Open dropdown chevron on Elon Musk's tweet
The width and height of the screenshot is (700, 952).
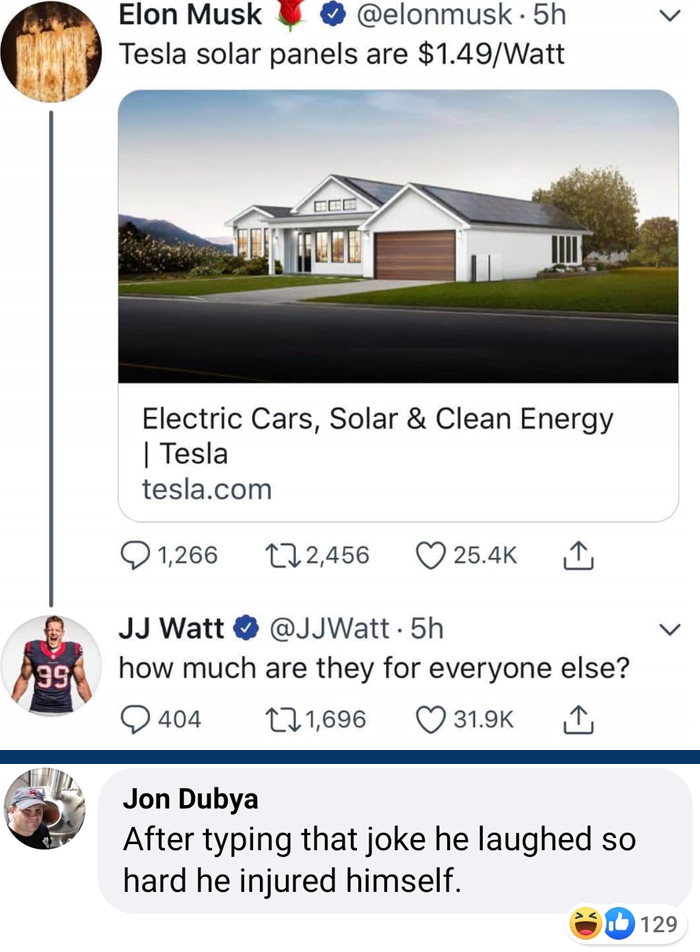(x=670, y=16)
